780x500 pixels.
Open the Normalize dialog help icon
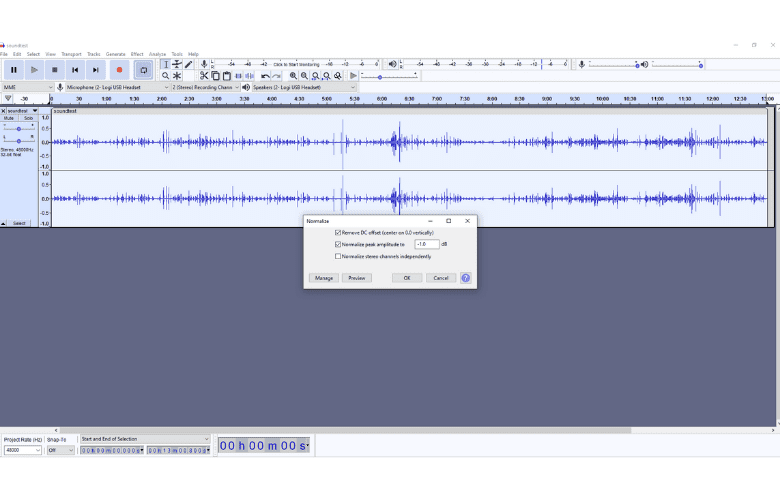[x=465, y=278]
